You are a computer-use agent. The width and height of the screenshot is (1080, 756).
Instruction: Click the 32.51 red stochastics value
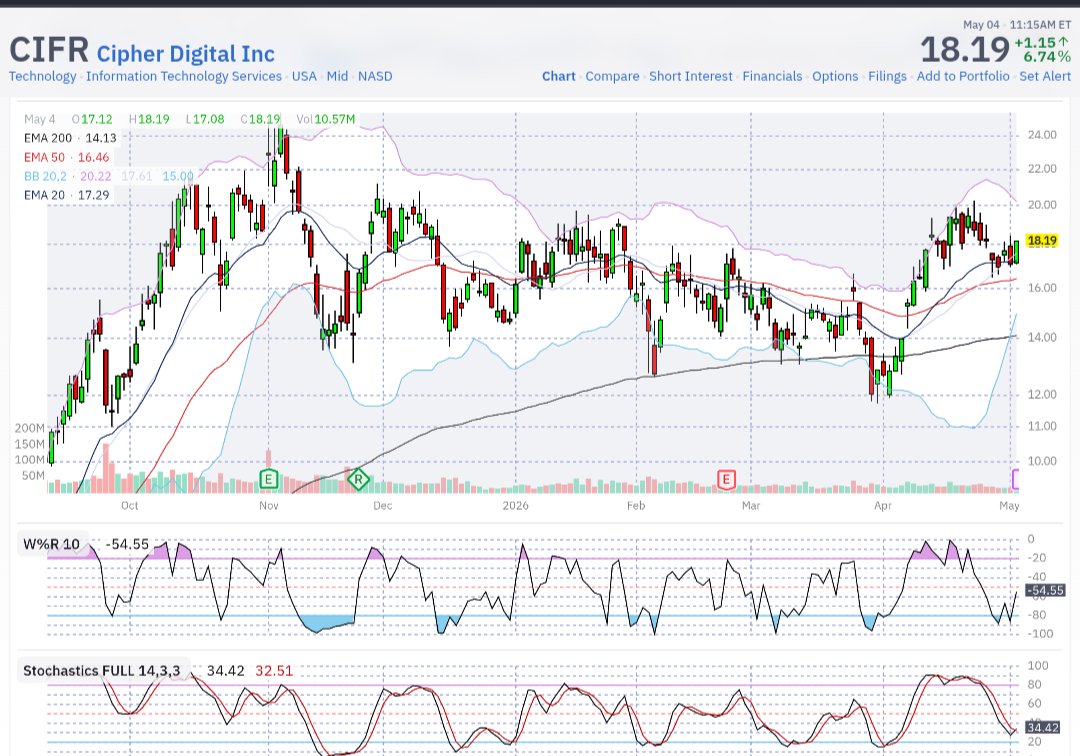(x=274, y=671)
